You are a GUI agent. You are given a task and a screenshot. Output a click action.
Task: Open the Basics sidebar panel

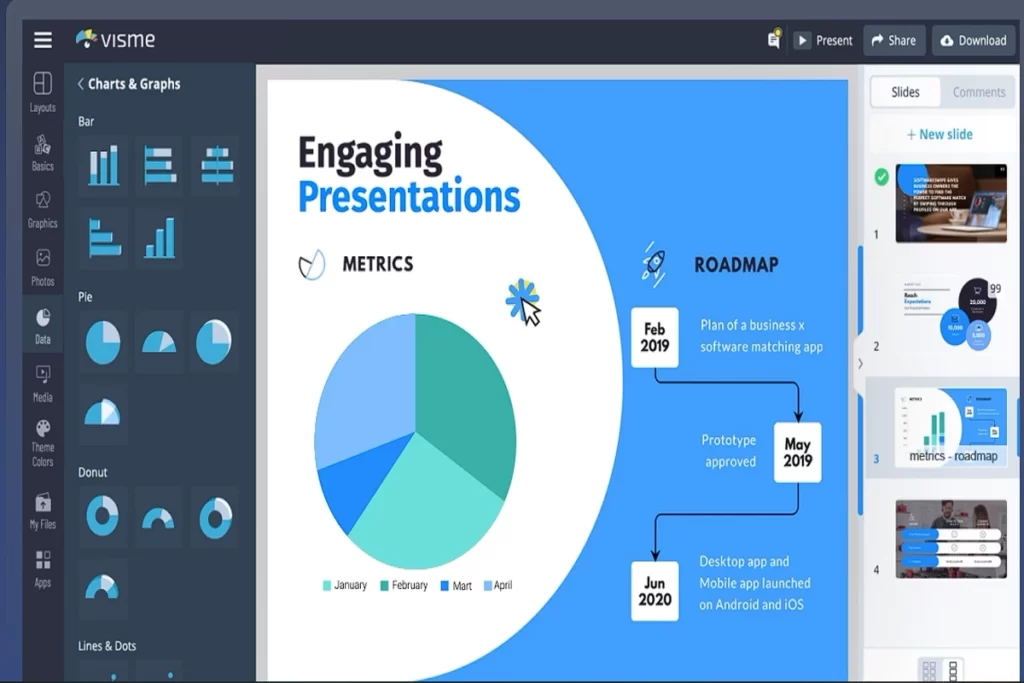[x=42, y=152]
